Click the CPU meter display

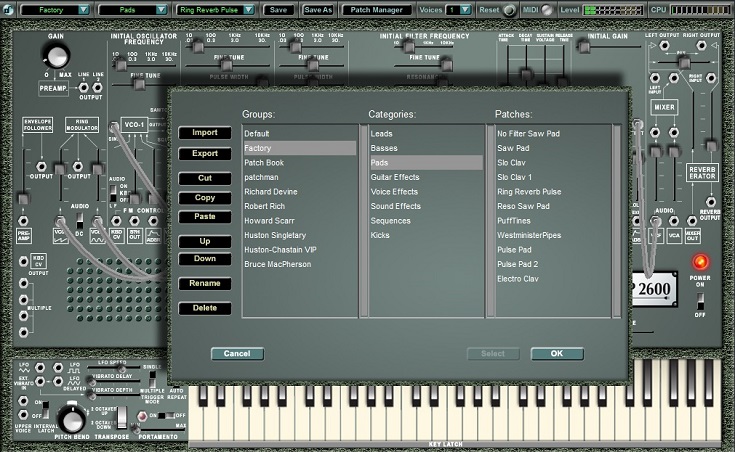click(701, 10)
